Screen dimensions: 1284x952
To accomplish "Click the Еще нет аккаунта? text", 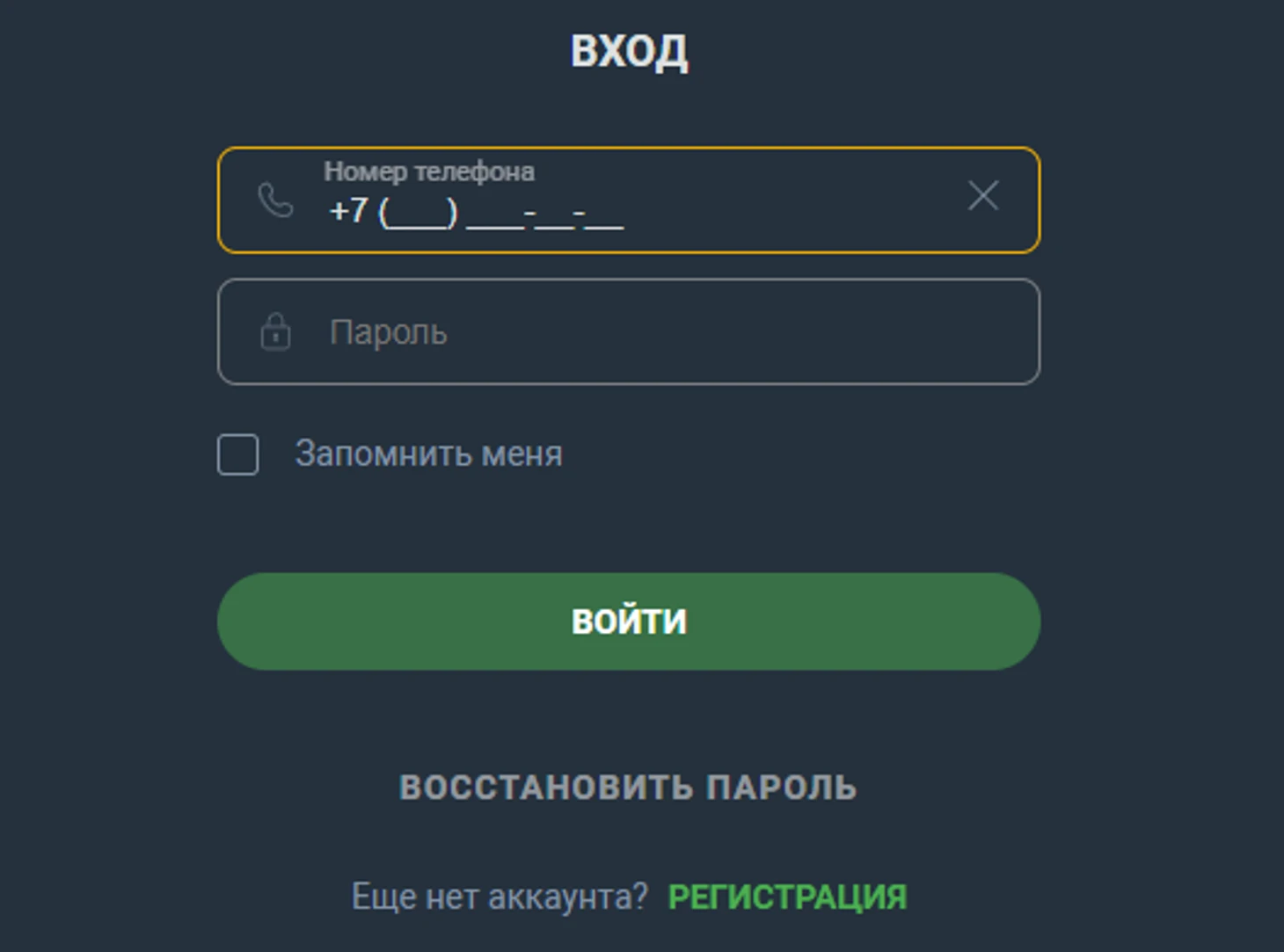I will coord(499,897).
